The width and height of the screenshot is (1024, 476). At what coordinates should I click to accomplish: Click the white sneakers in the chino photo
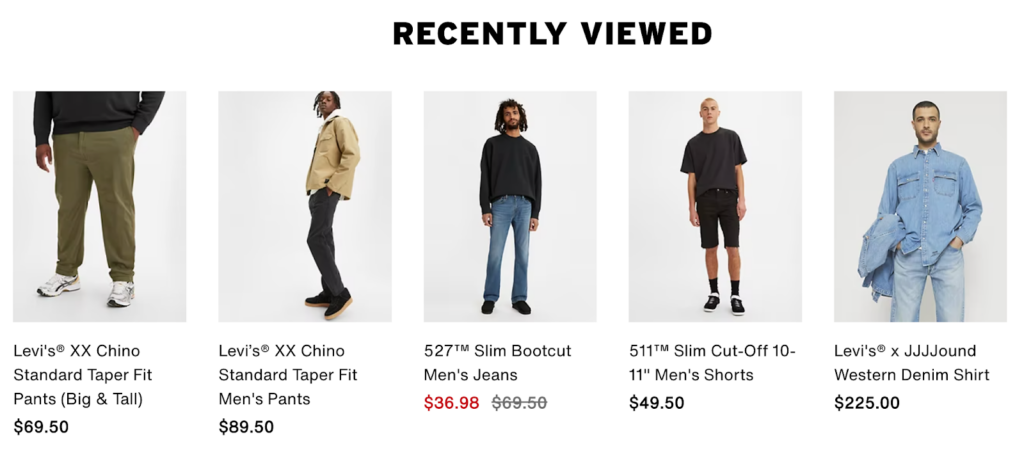point(86,289)
